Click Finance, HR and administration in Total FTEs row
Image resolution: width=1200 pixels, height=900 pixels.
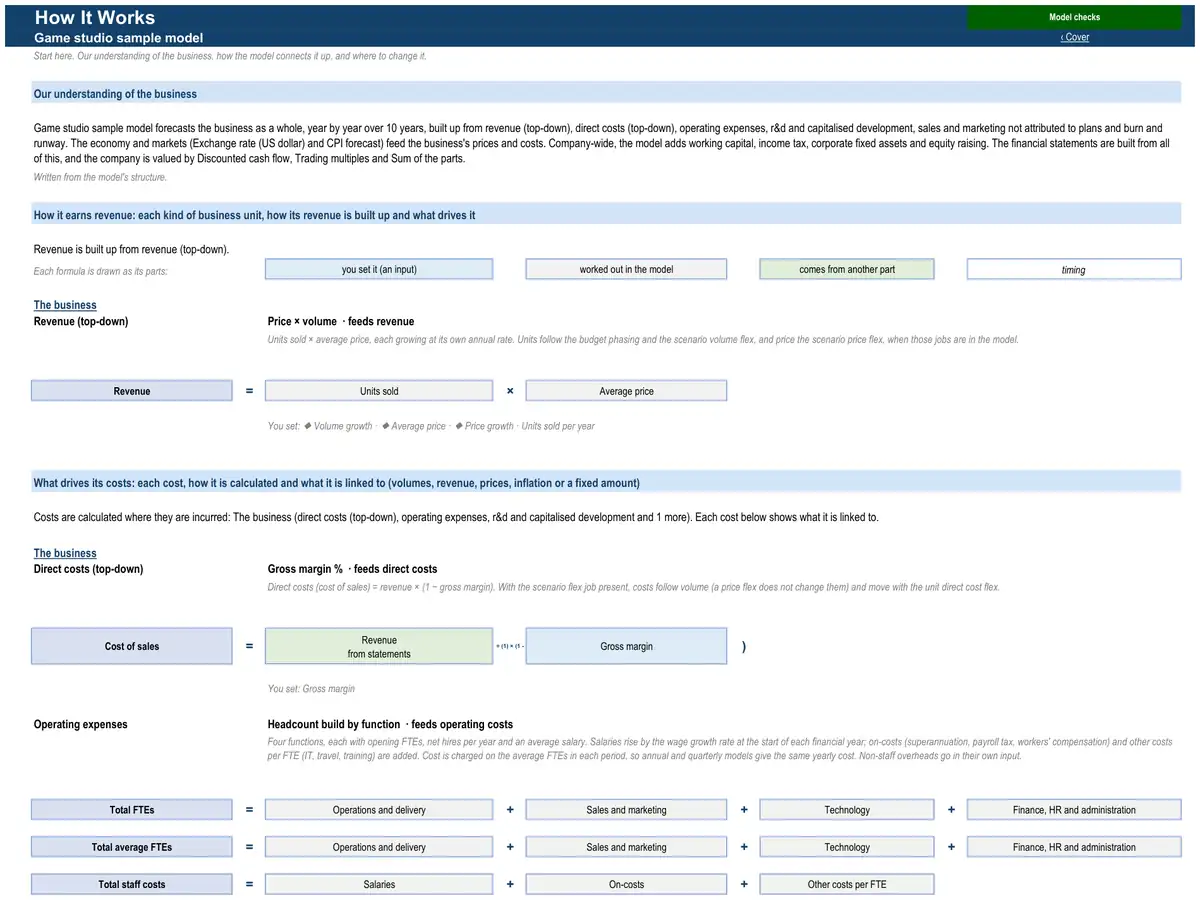(1074, 810)
